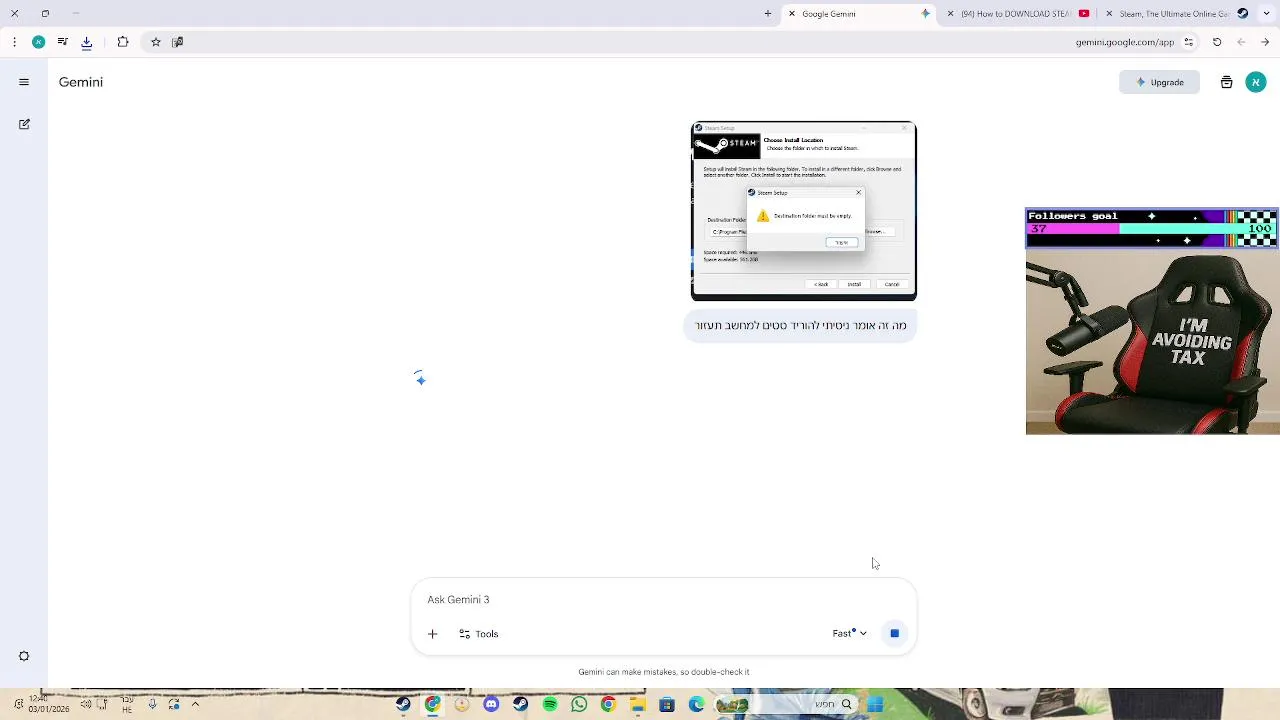The height and width of the screenshot is (720, 1280).
Task: Open the Tools menu in prompt box
Action: (478, 634)
